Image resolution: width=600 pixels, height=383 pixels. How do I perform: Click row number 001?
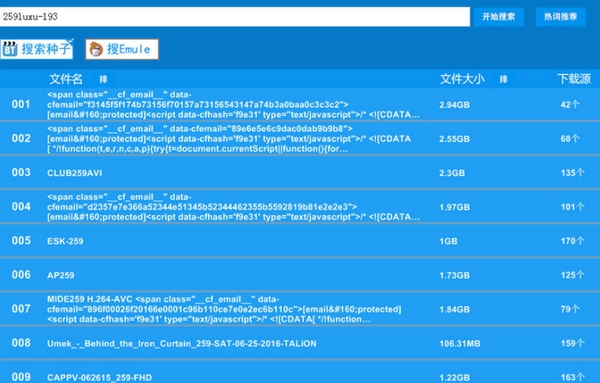21,104
